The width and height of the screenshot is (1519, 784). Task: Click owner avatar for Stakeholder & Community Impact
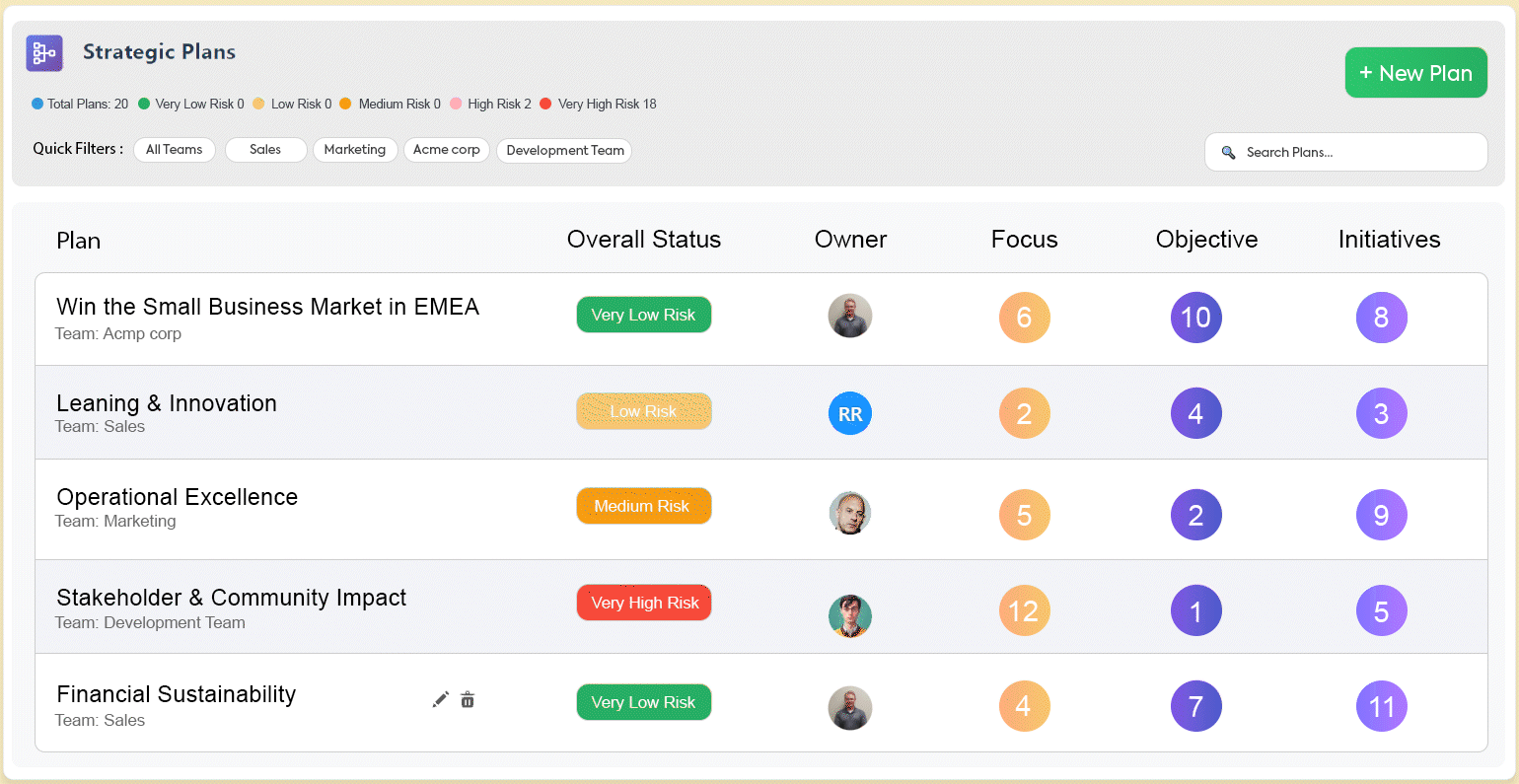coord(850,615)
